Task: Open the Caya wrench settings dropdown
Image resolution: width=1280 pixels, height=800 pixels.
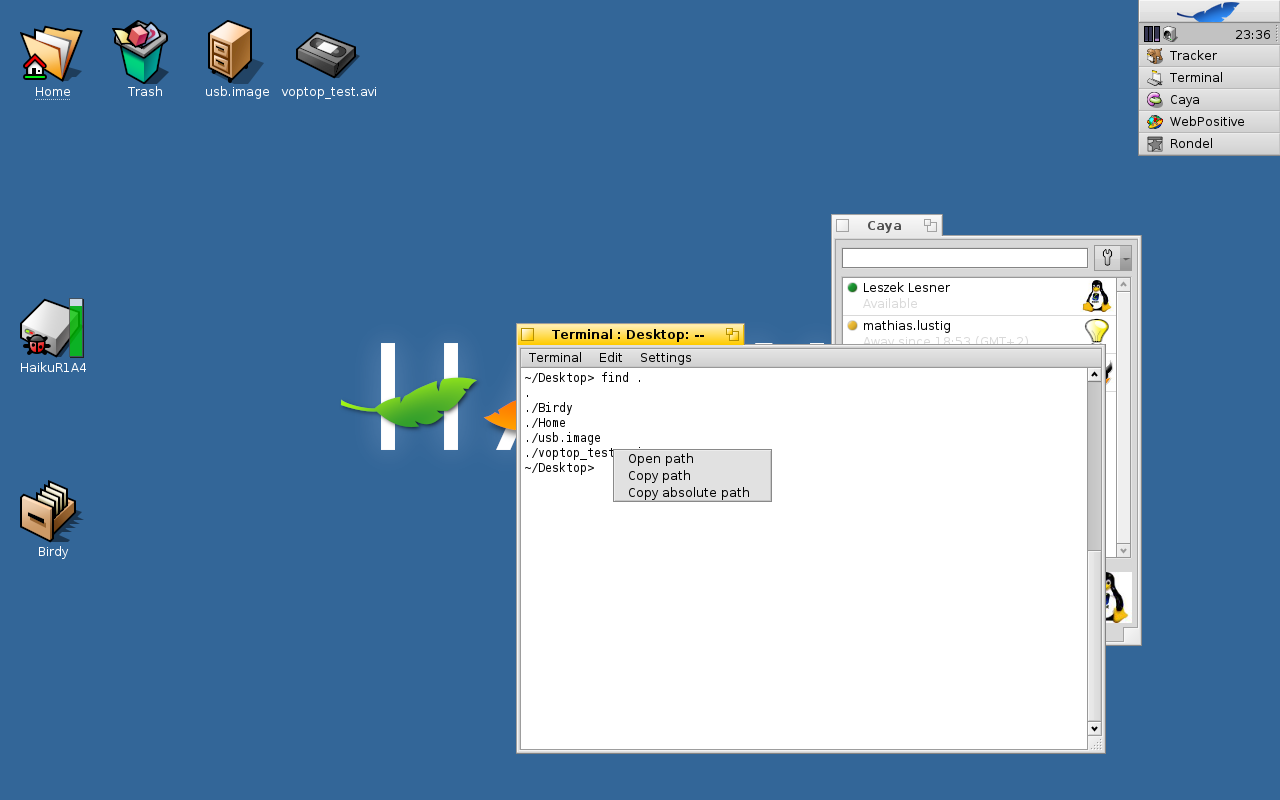Action: point(1112,258)
